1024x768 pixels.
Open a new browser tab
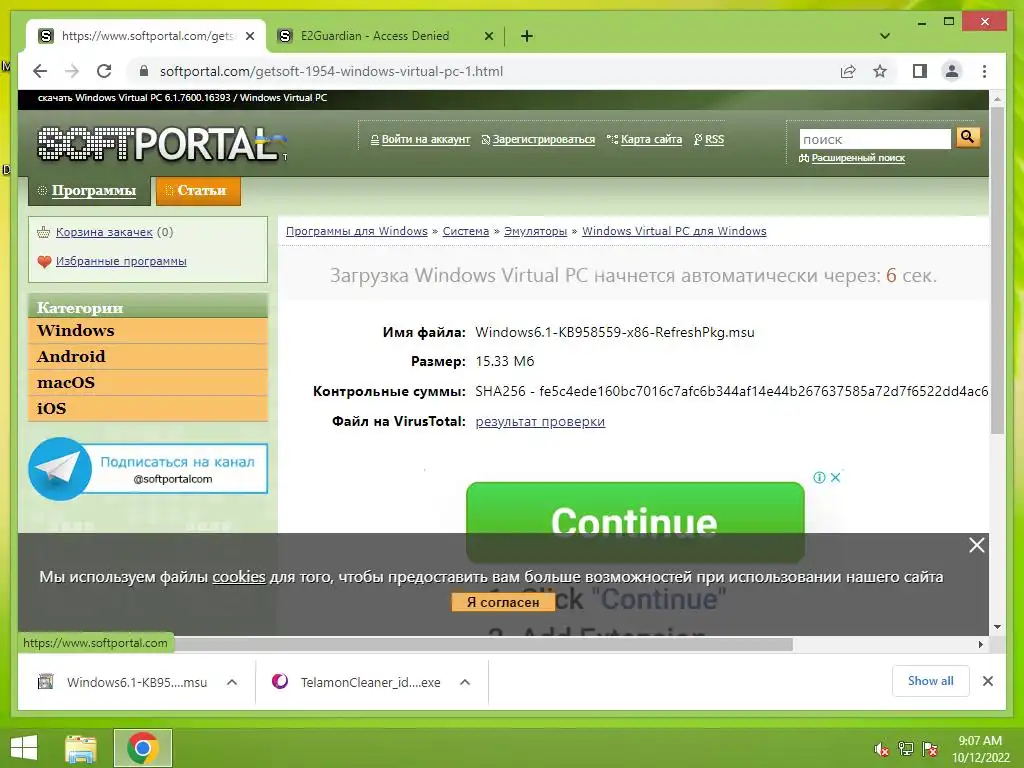(527, 36)
